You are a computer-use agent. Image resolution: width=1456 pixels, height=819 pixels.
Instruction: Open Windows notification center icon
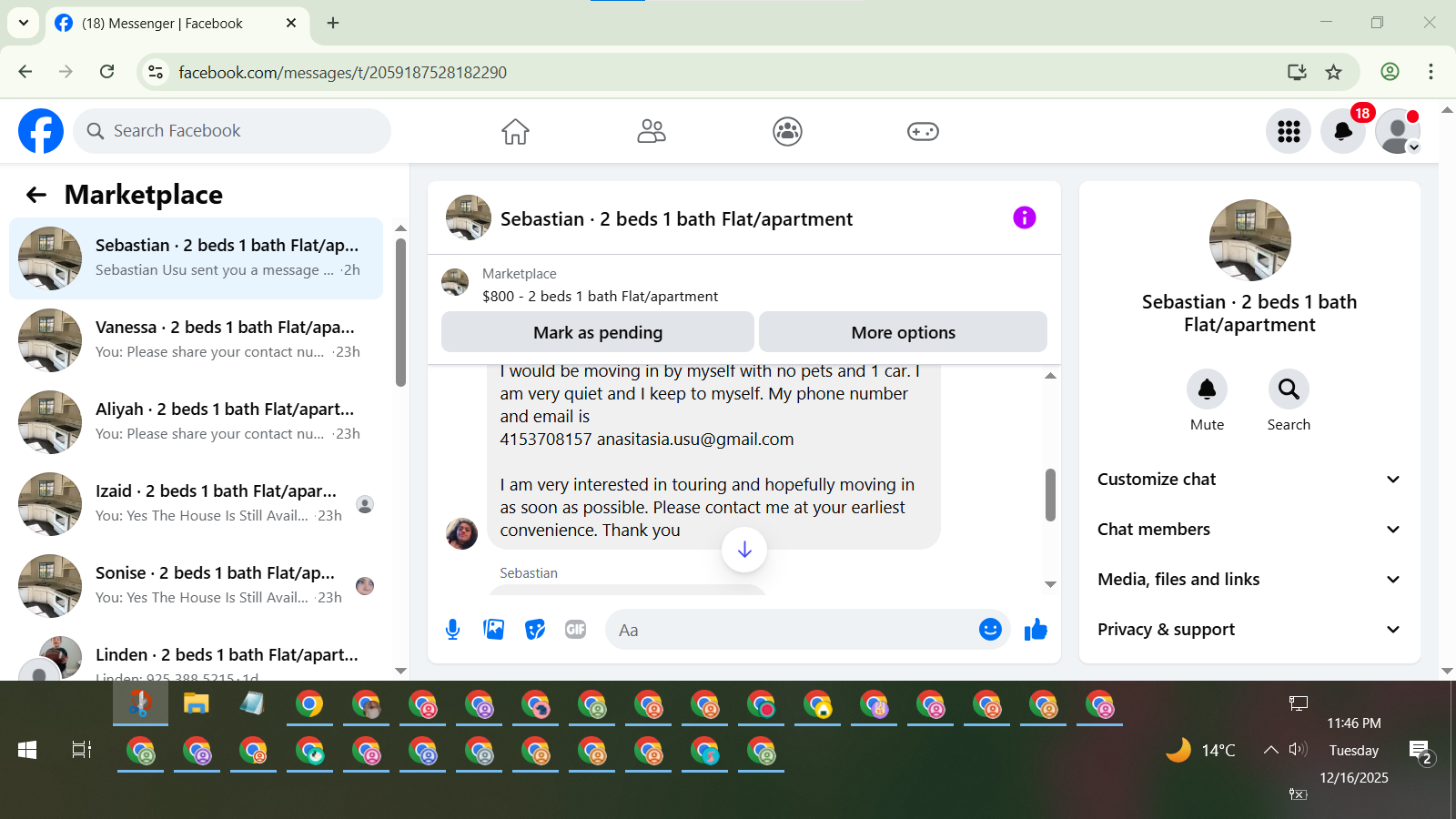1421,752
